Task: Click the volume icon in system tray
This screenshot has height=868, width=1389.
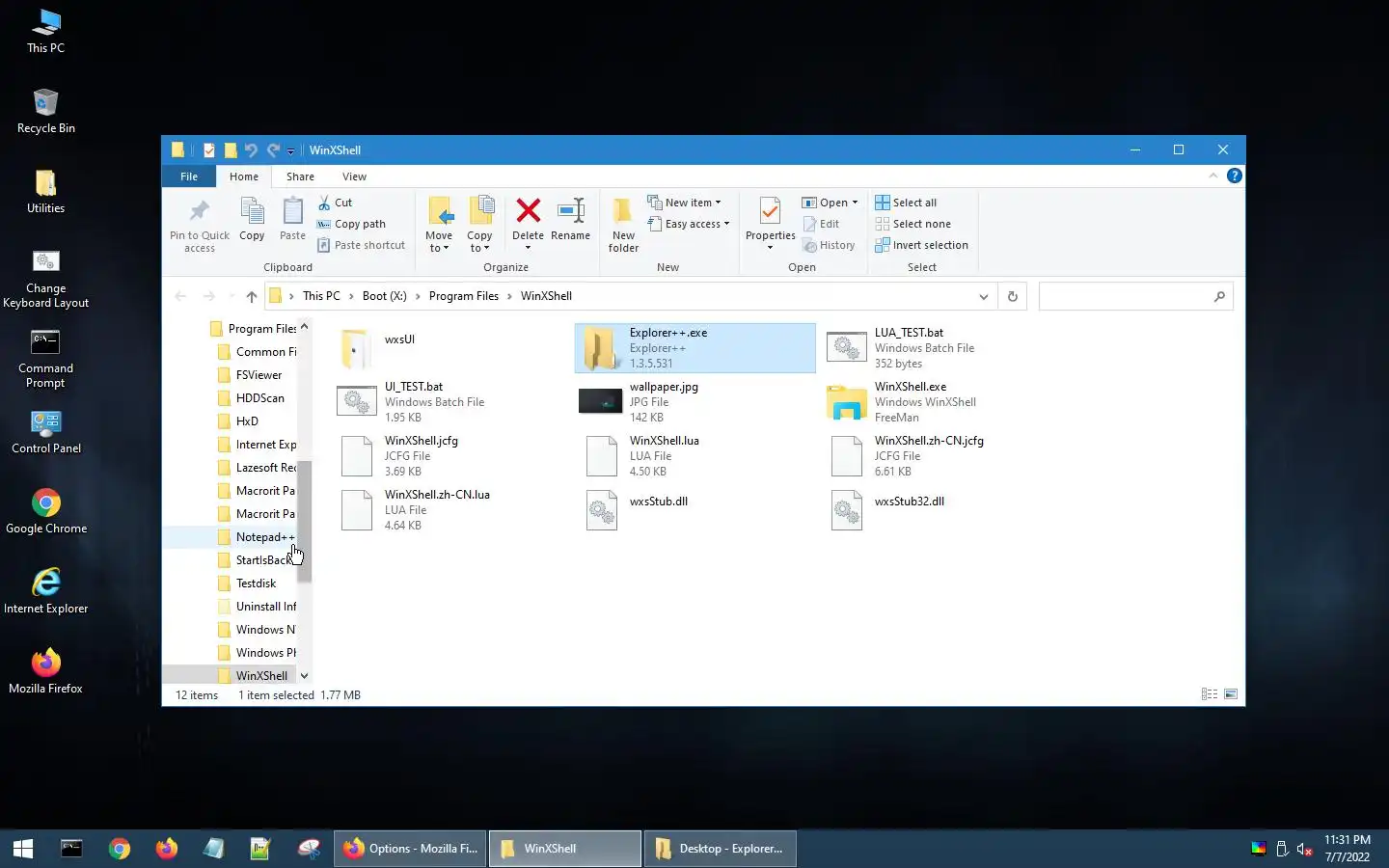Action: pyautogui.click(x=1304, y=849)
